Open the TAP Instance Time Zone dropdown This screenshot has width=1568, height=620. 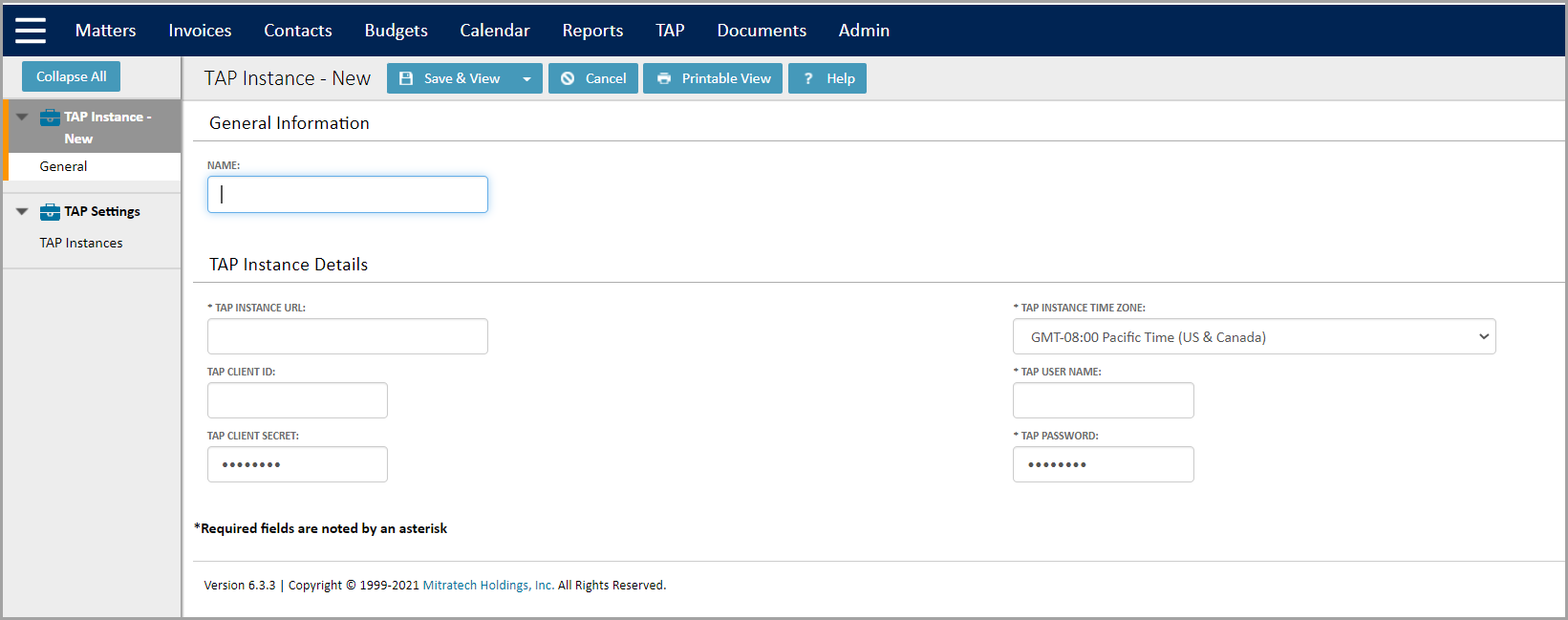pos(1254,337)
